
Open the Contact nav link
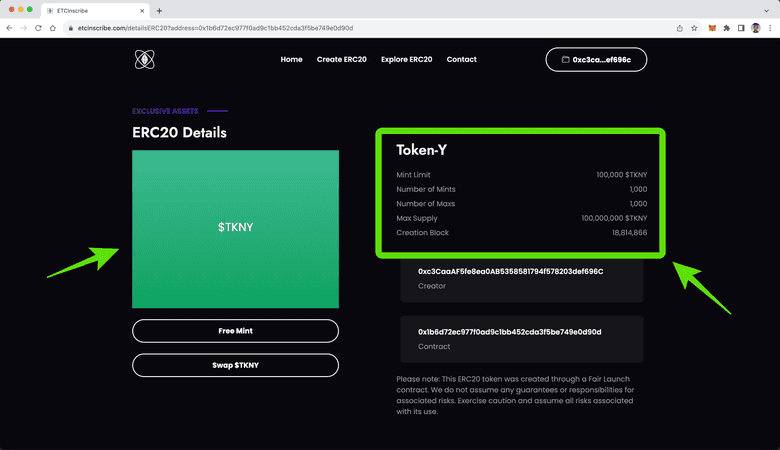click(461, 60)
